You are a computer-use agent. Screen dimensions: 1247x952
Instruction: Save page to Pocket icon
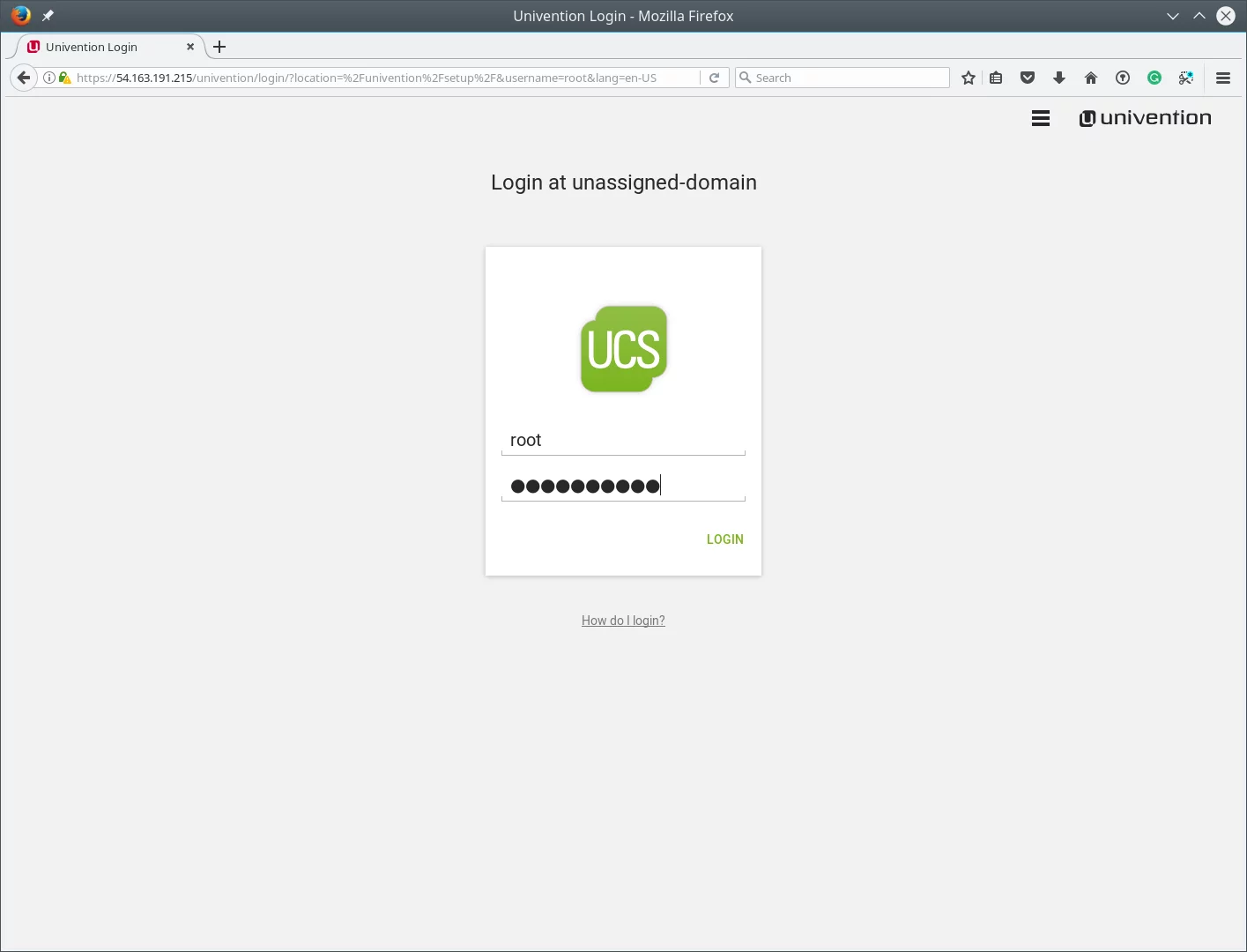(x=1028, y=78)
